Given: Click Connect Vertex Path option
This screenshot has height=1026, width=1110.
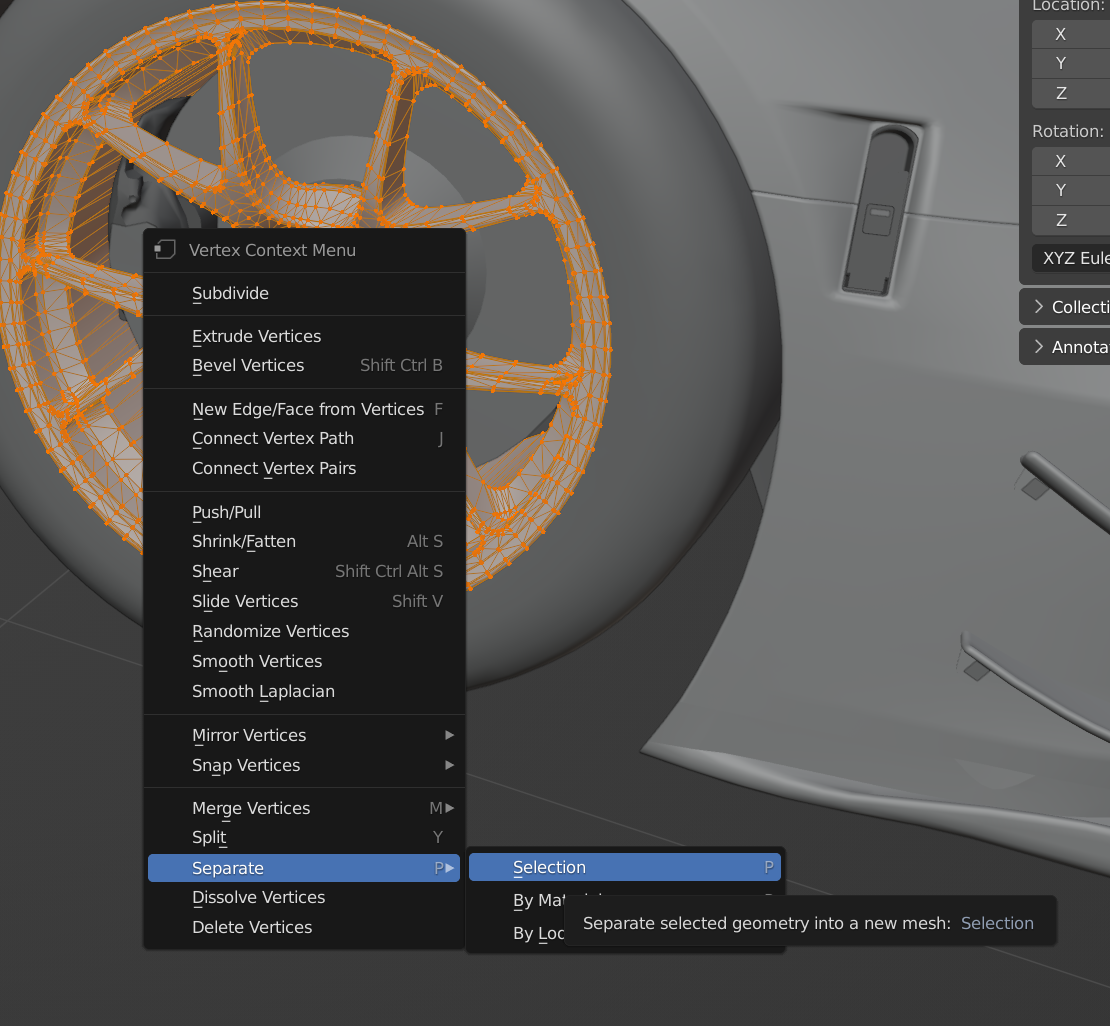Looking at the screenshot, I should 273,438.
